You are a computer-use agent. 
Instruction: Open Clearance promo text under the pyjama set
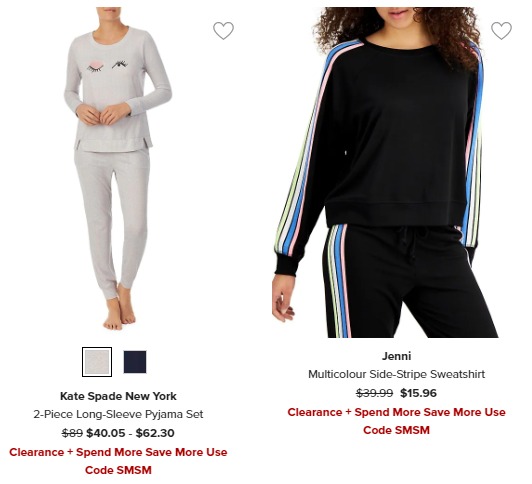[x=118, y=461]
